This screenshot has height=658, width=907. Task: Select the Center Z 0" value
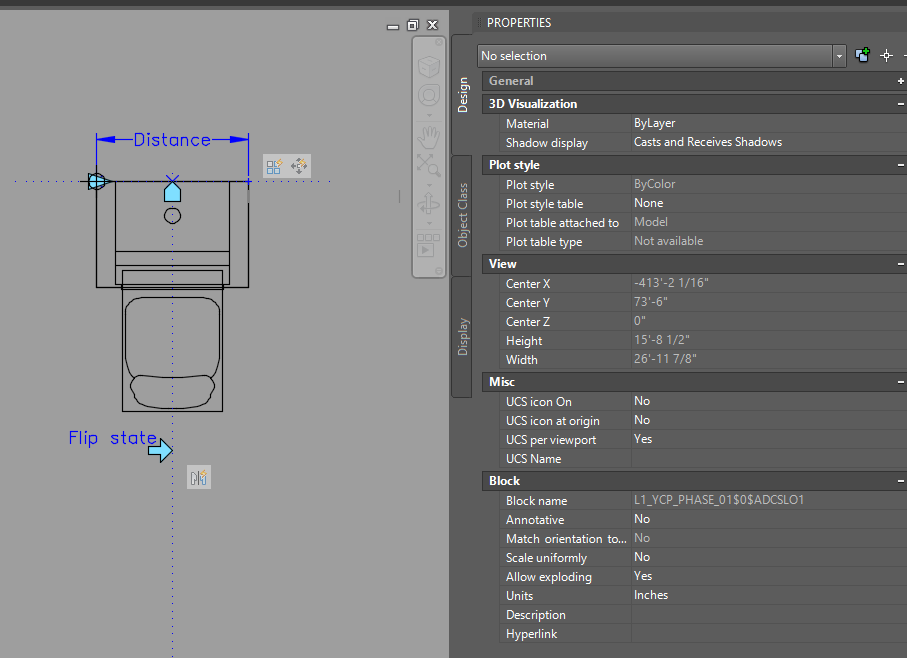click(640, 321)
